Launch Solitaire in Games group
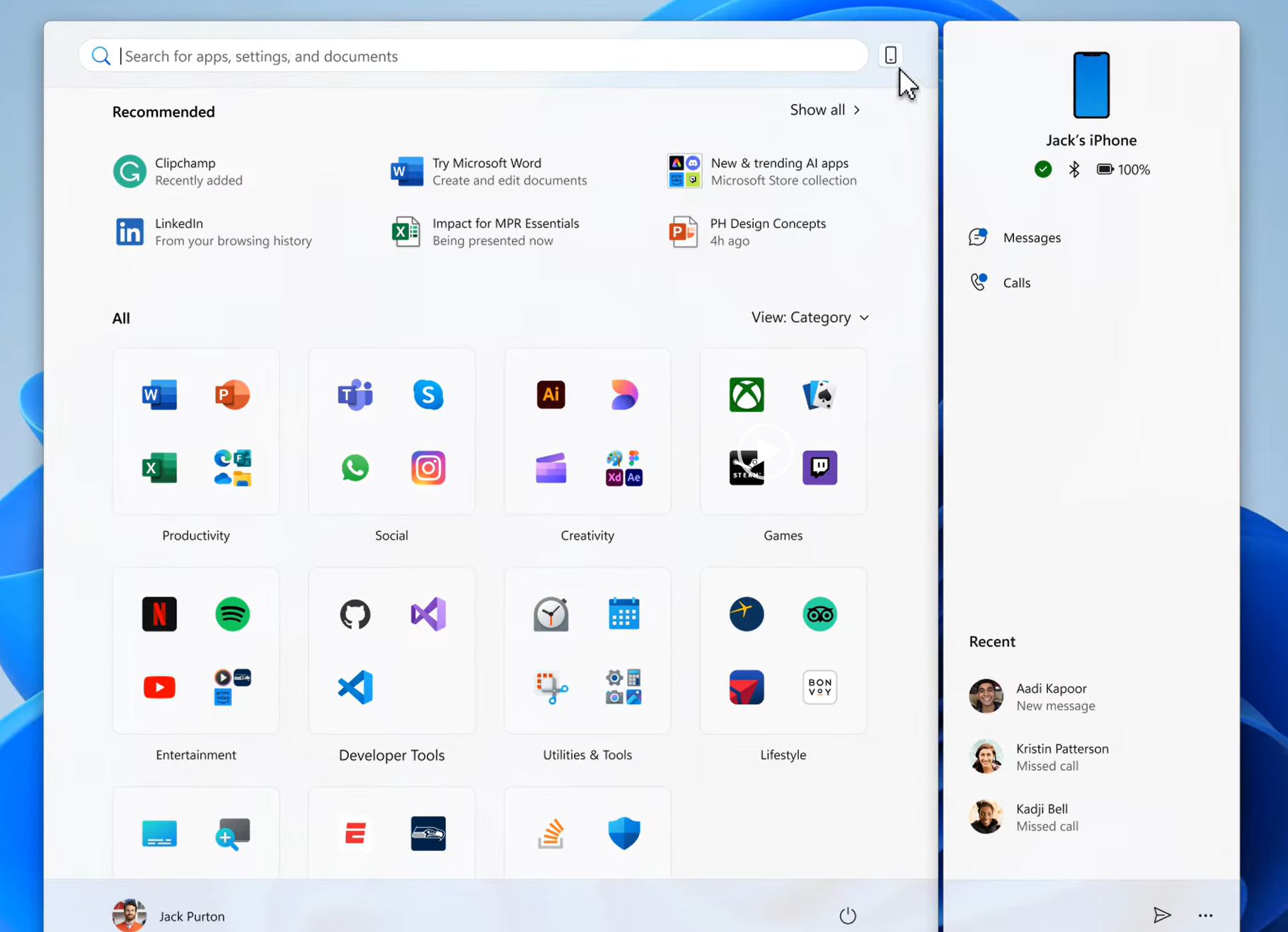Image resolution: width=1288 pixels, height=932 pixels. [x=820, y=394]
